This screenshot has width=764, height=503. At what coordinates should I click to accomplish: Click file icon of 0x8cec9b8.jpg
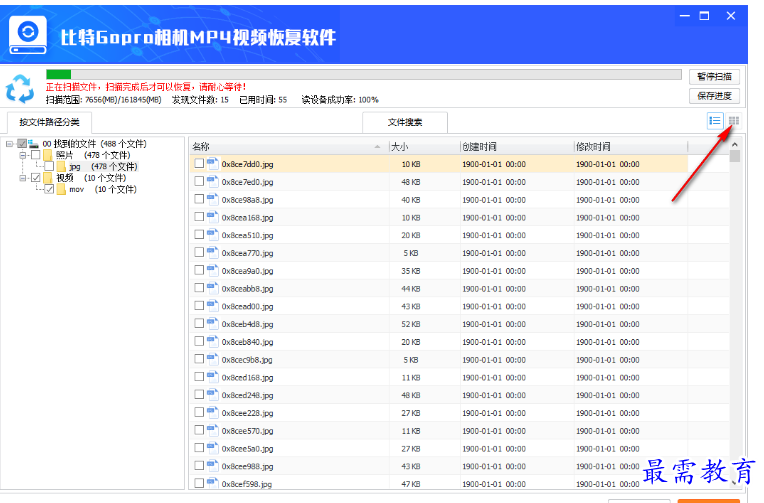pyautogui.click(x=212, y=359)
